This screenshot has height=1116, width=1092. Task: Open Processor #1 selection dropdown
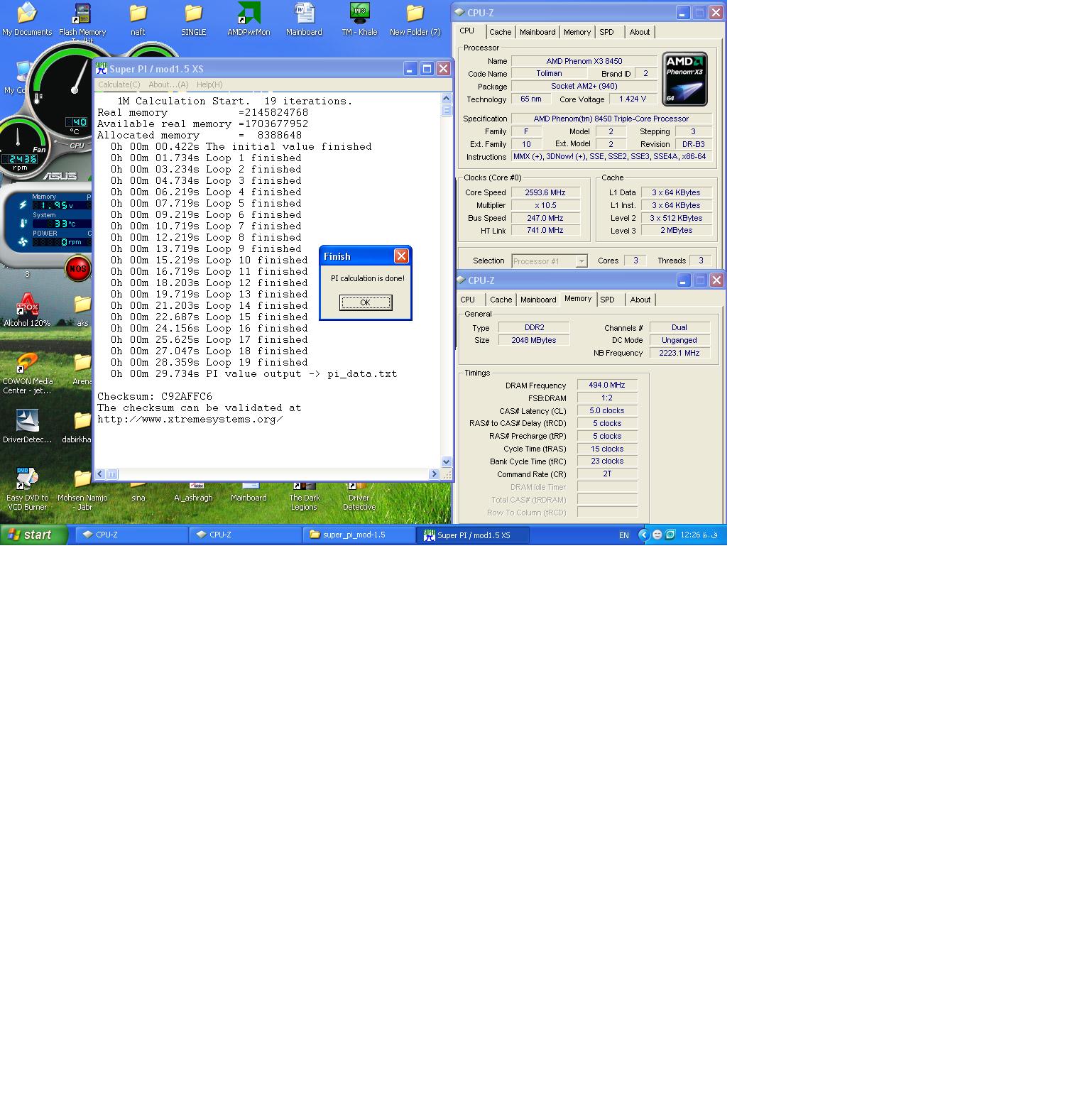pyautogui.click(x=550, y=261)
